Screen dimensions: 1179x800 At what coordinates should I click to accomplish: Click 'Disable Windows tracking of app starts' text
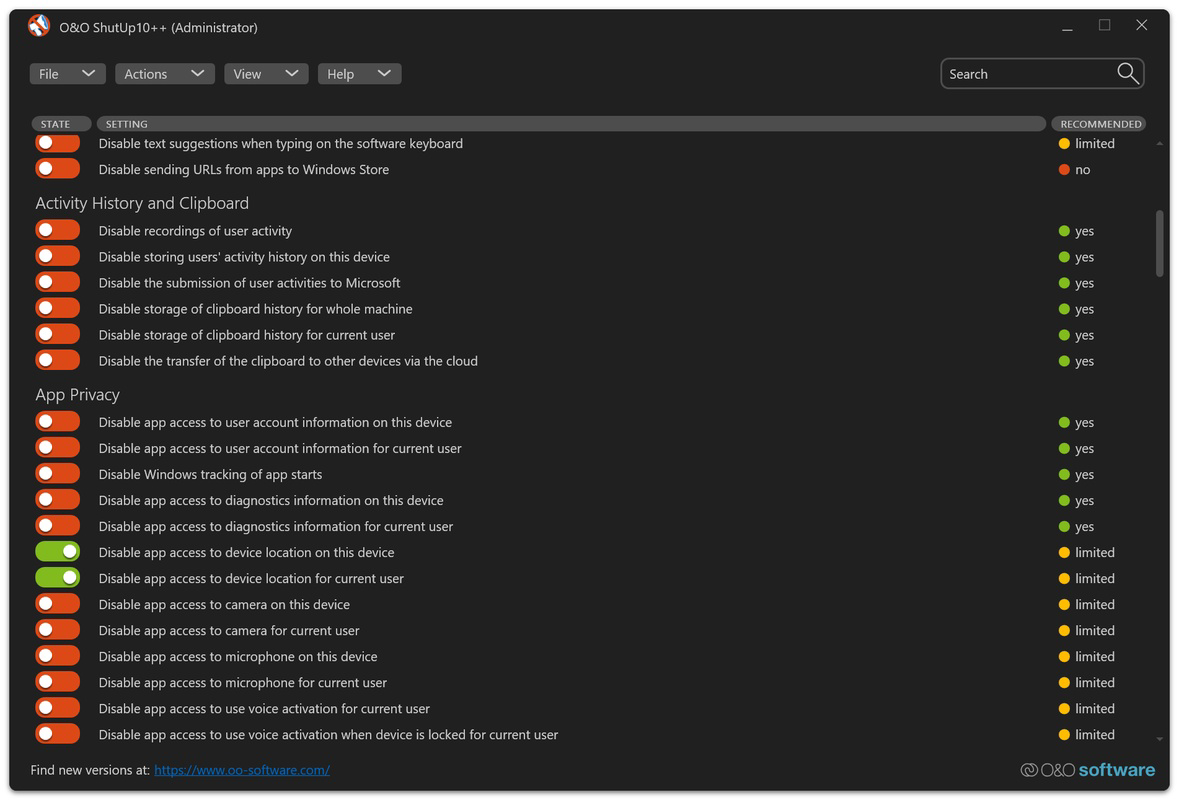(211, 474)
